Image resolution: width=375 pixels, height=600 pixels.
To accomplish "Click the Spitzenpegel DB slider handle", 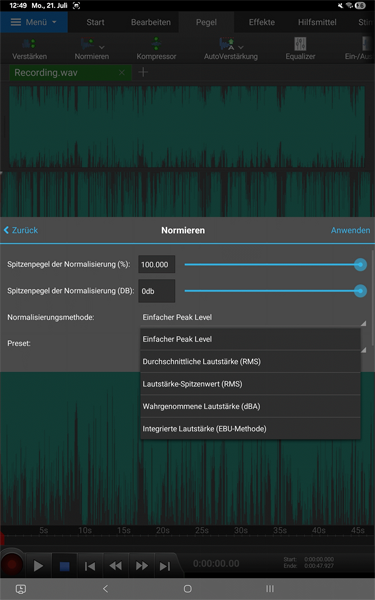I will [360, 291].
